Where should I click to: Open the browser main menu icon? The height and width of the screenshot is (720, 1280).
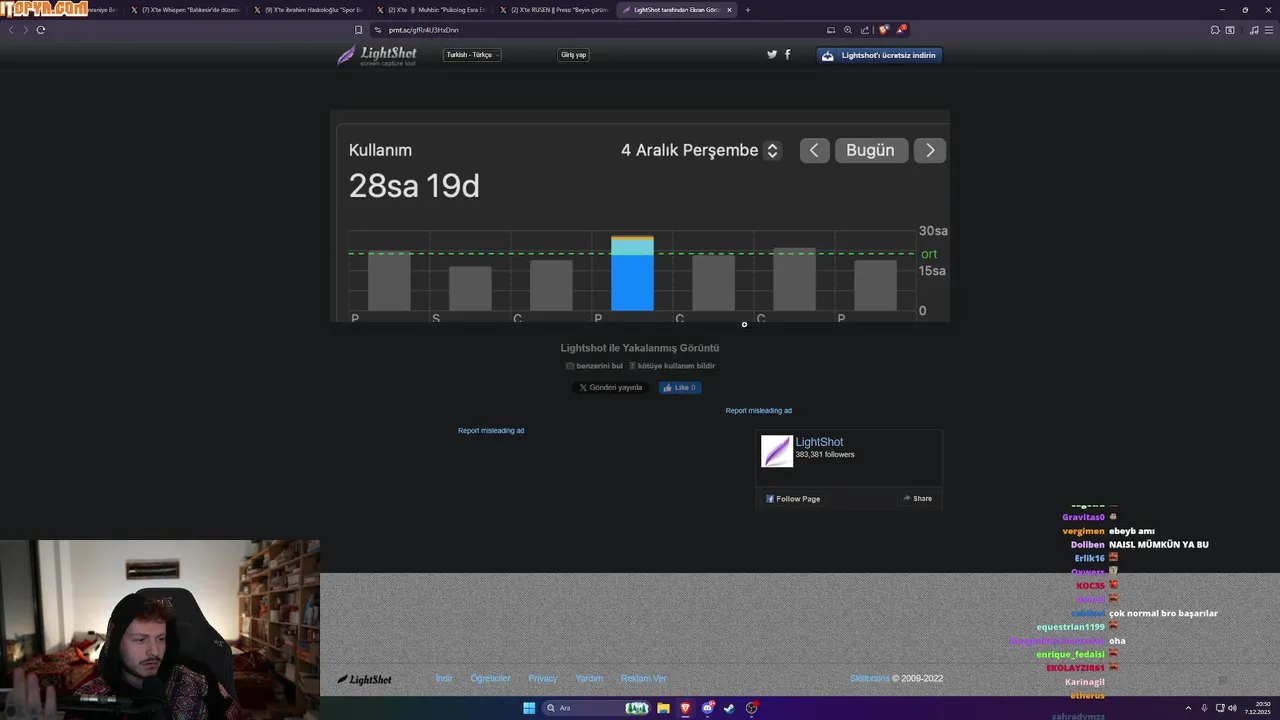(x=1269, y=30)
